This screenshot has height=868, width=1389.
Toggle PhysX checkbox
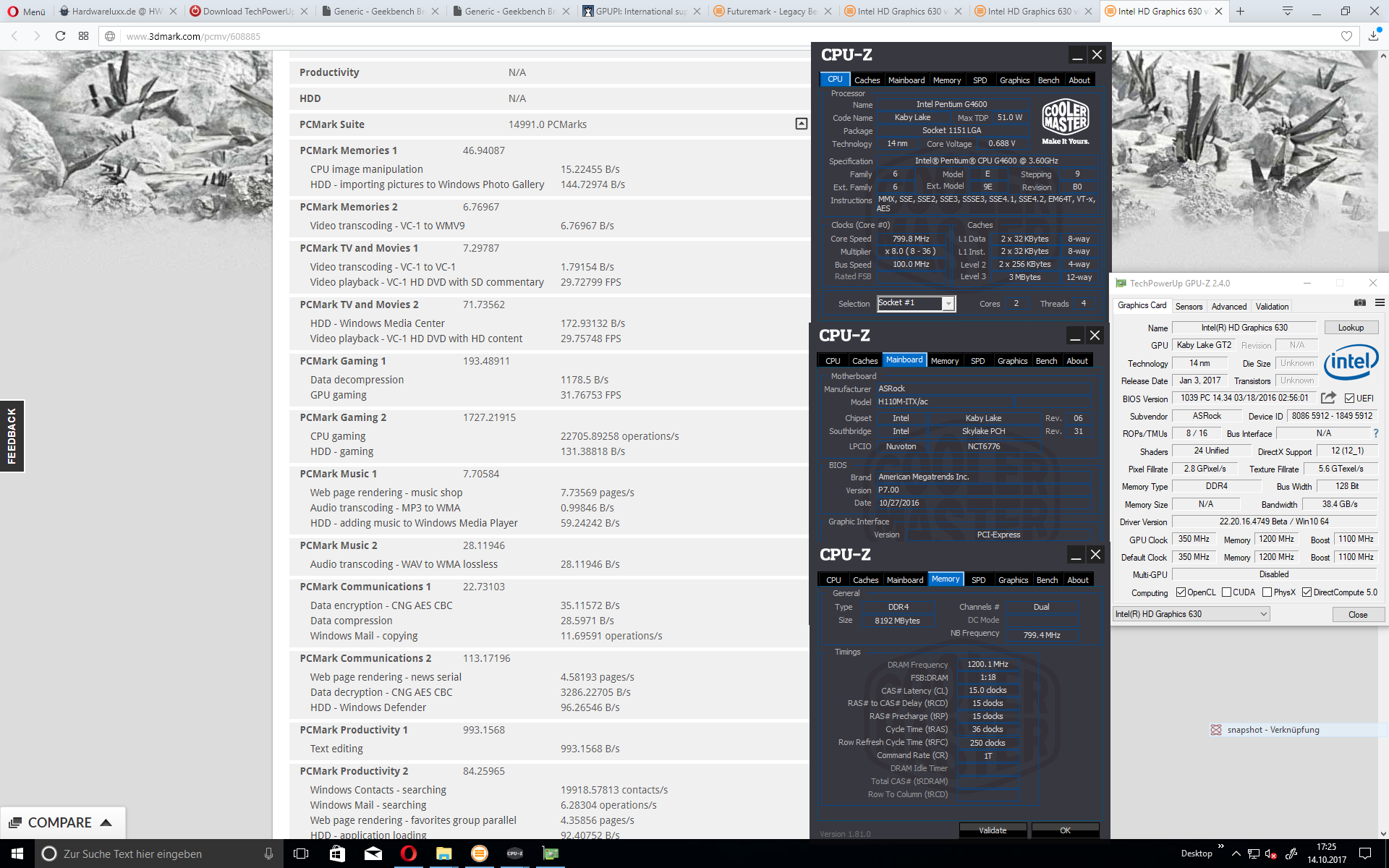1267,592
